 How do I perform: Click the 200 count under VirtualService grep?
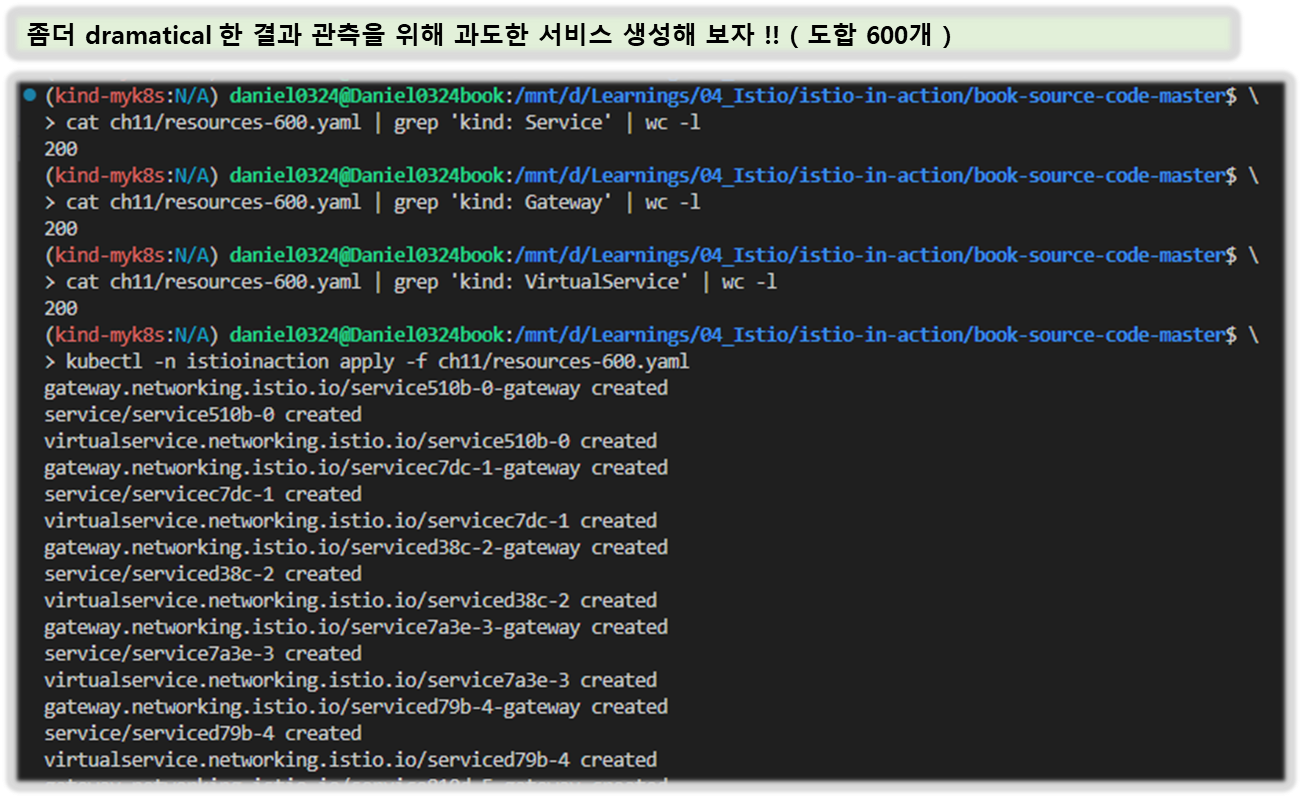point(61,309)
